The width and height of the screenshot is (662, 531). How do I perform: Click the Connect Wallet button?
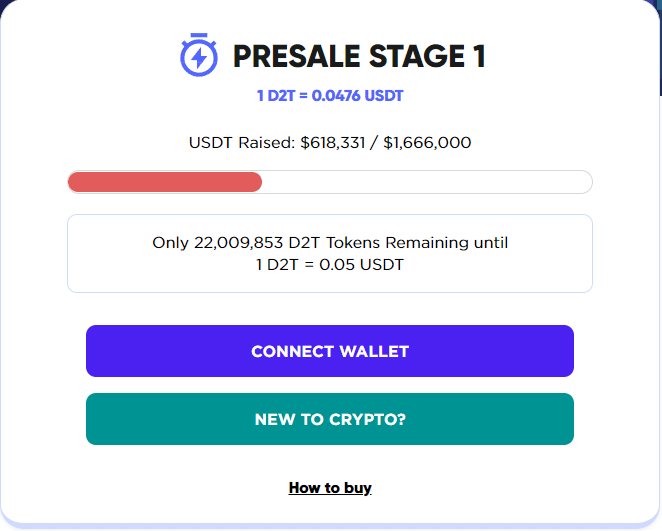point(330,351)
